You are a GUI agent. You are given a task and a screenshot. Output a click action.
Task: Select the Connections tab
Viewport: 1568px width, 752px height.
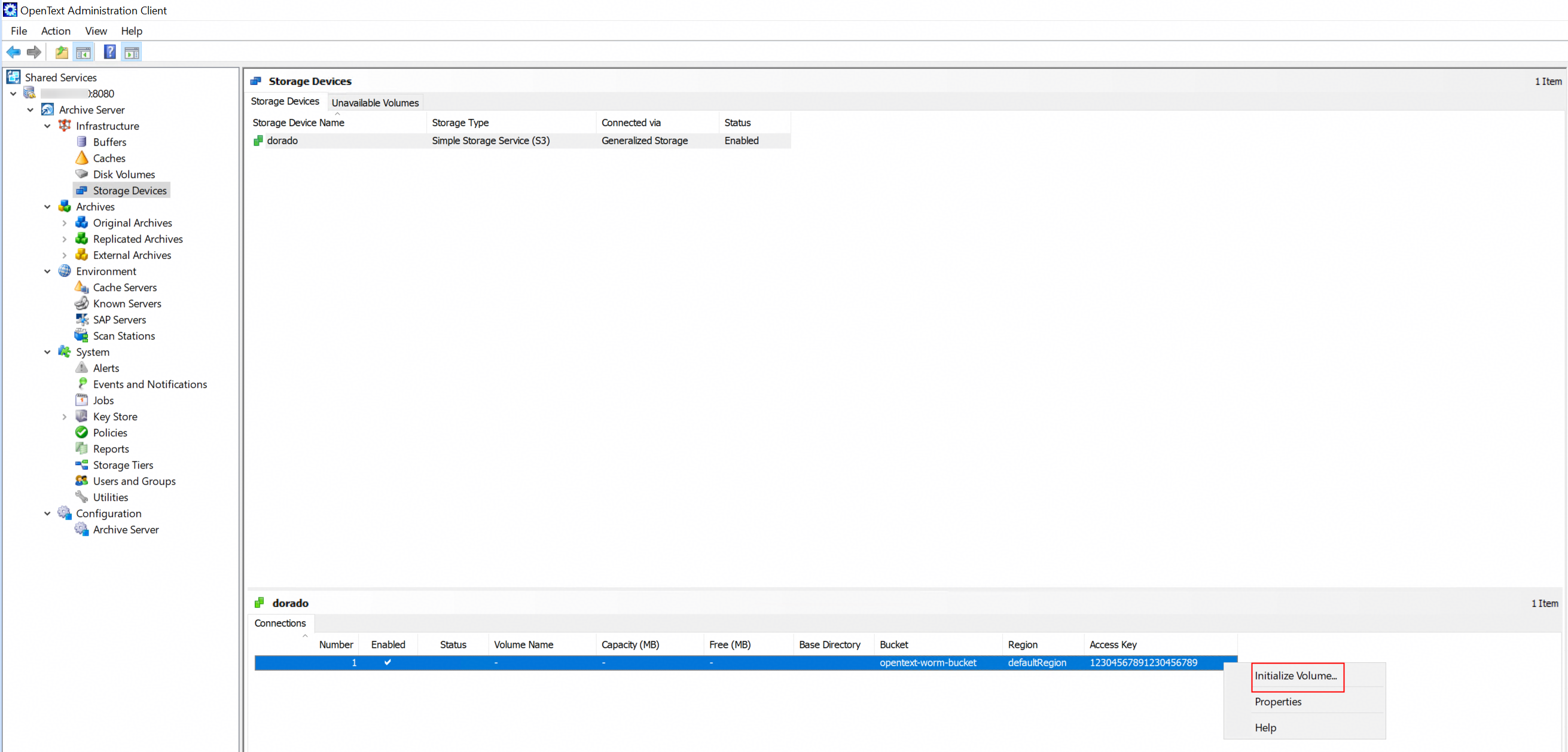pos(280,623)
